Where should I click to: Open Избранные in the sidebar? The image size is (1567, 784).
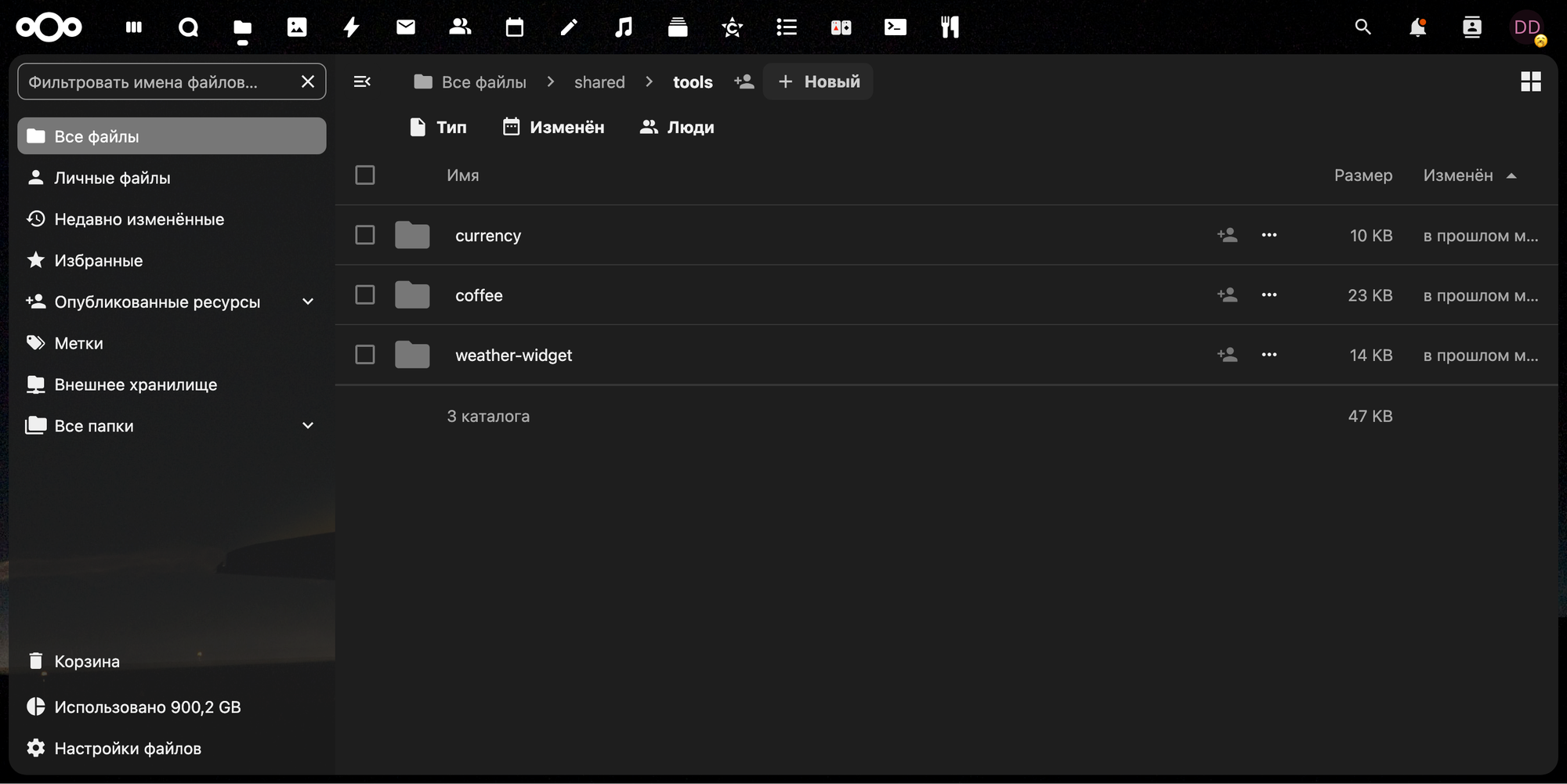tap(98, 261)
